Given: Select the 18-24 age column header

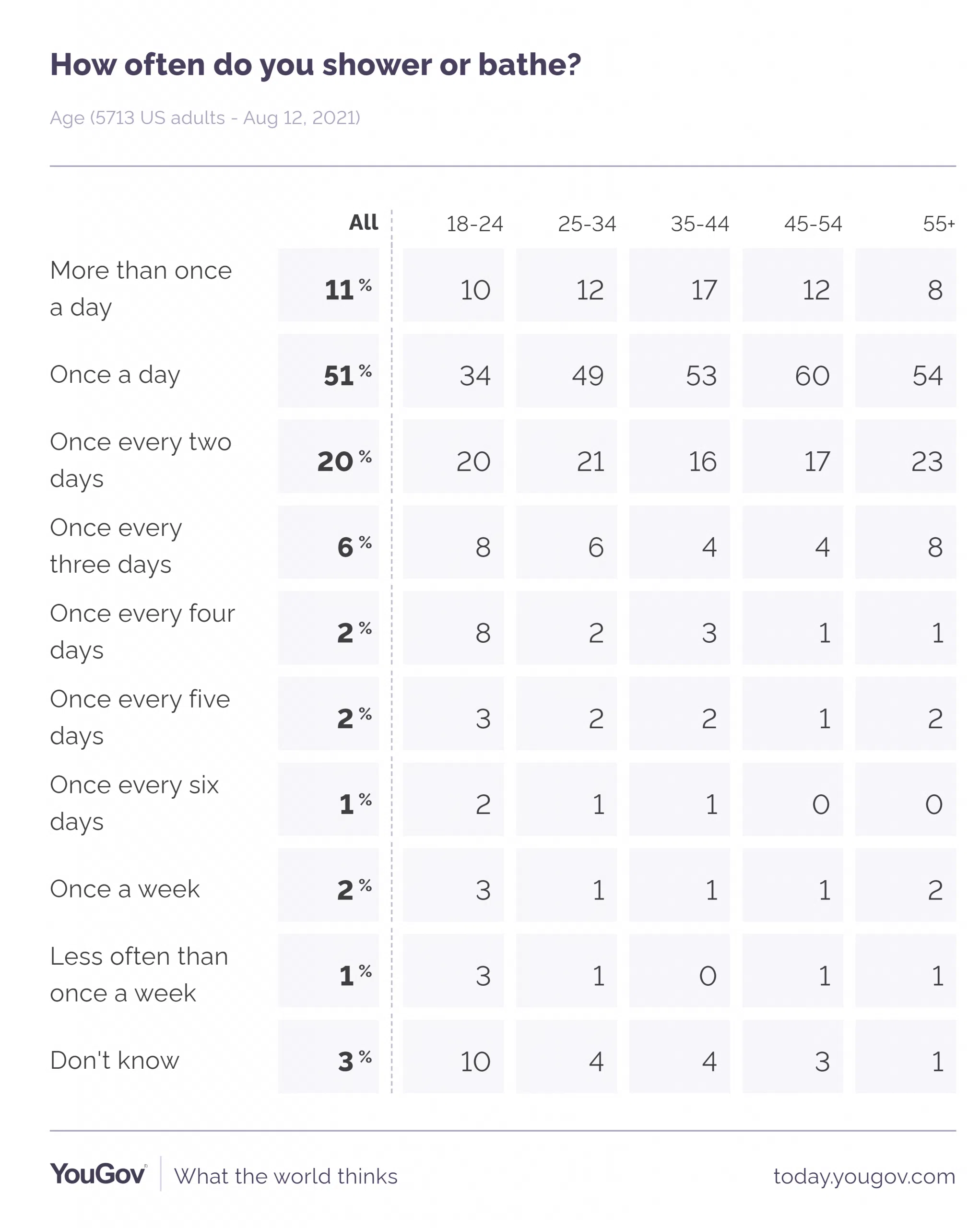Looking at the screenshot, I should pos(474,224).
